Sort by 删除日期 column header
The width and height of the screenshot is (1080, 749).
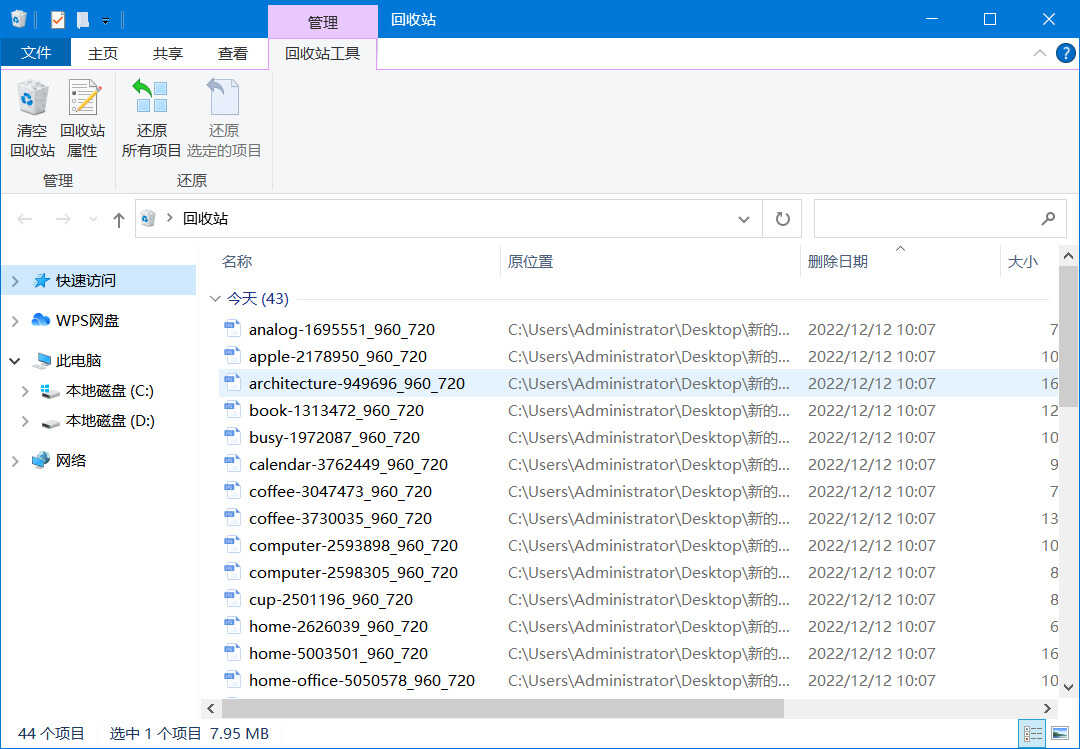pos(838,262)
